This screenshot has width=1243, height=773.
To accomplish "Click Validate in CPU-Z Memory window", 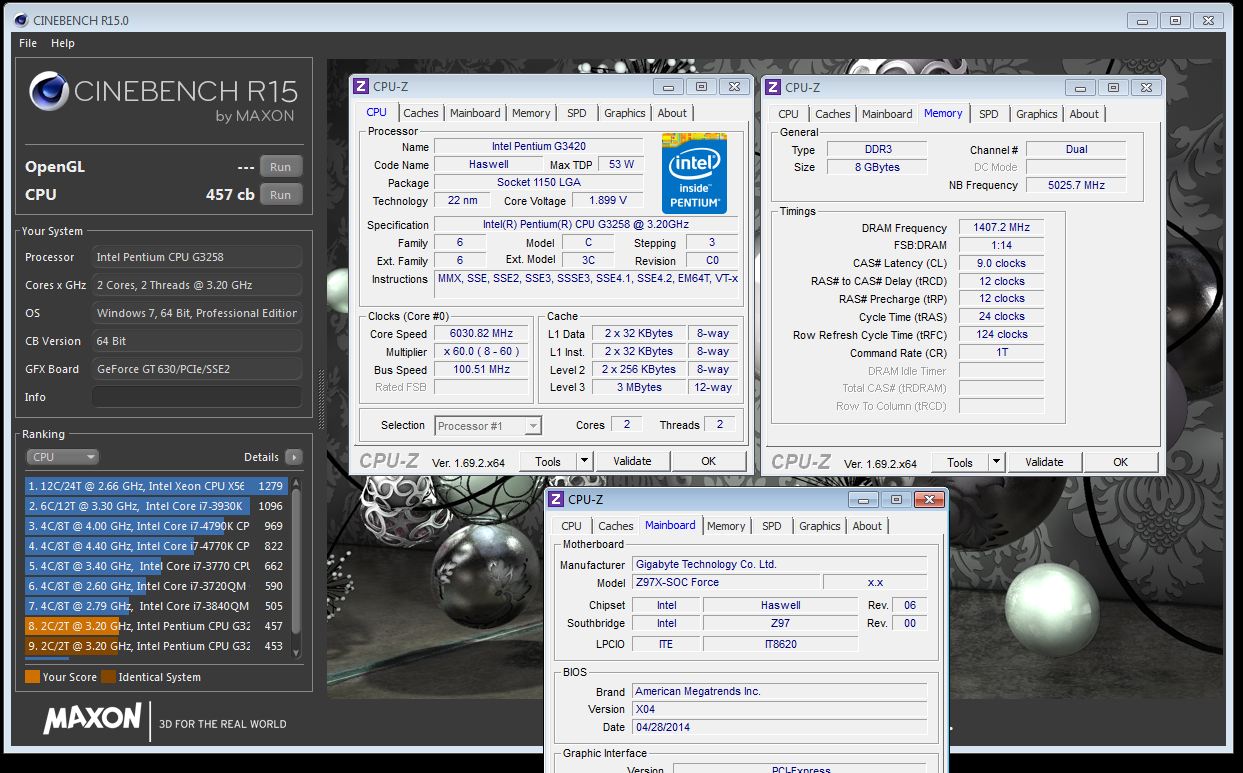I will (1044, 462).
